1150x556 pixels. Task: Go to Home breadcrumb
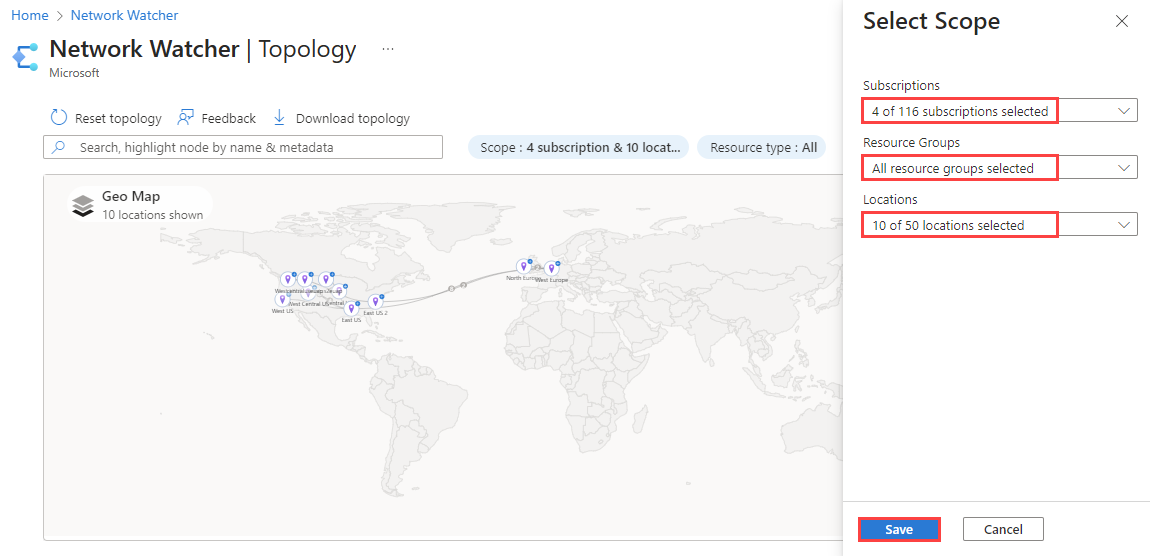(x=30, y=15)
